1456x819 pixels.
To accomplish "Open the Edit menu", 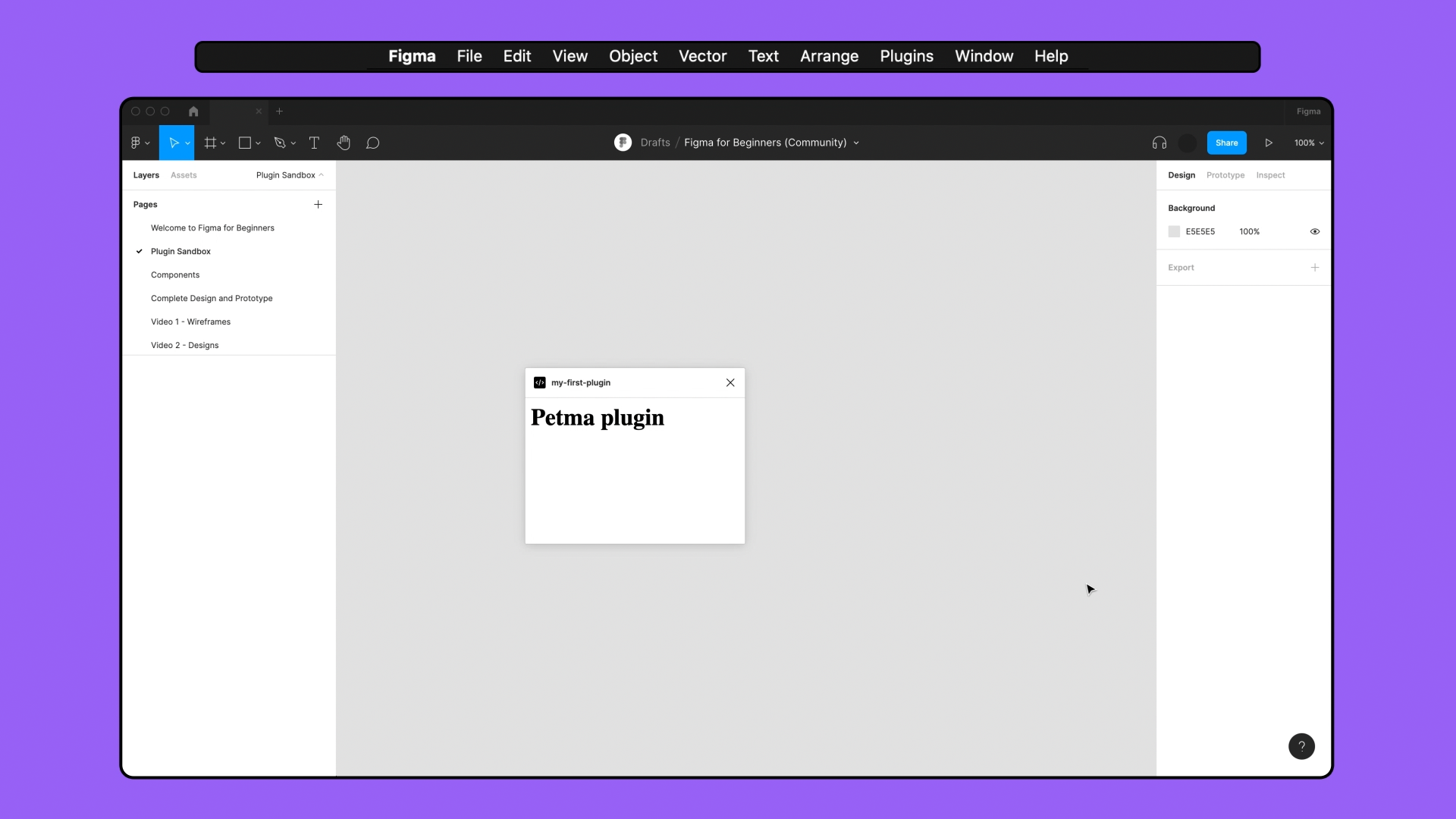I will point(516,56).
